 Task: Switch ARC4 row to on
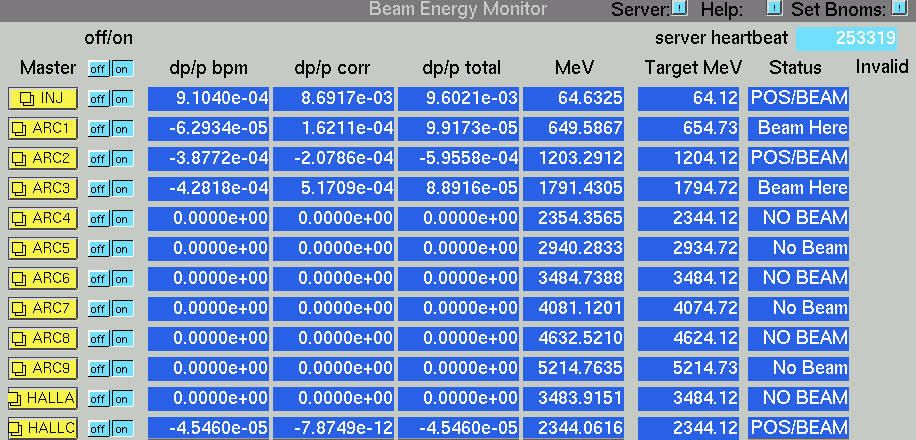[122, 219]
